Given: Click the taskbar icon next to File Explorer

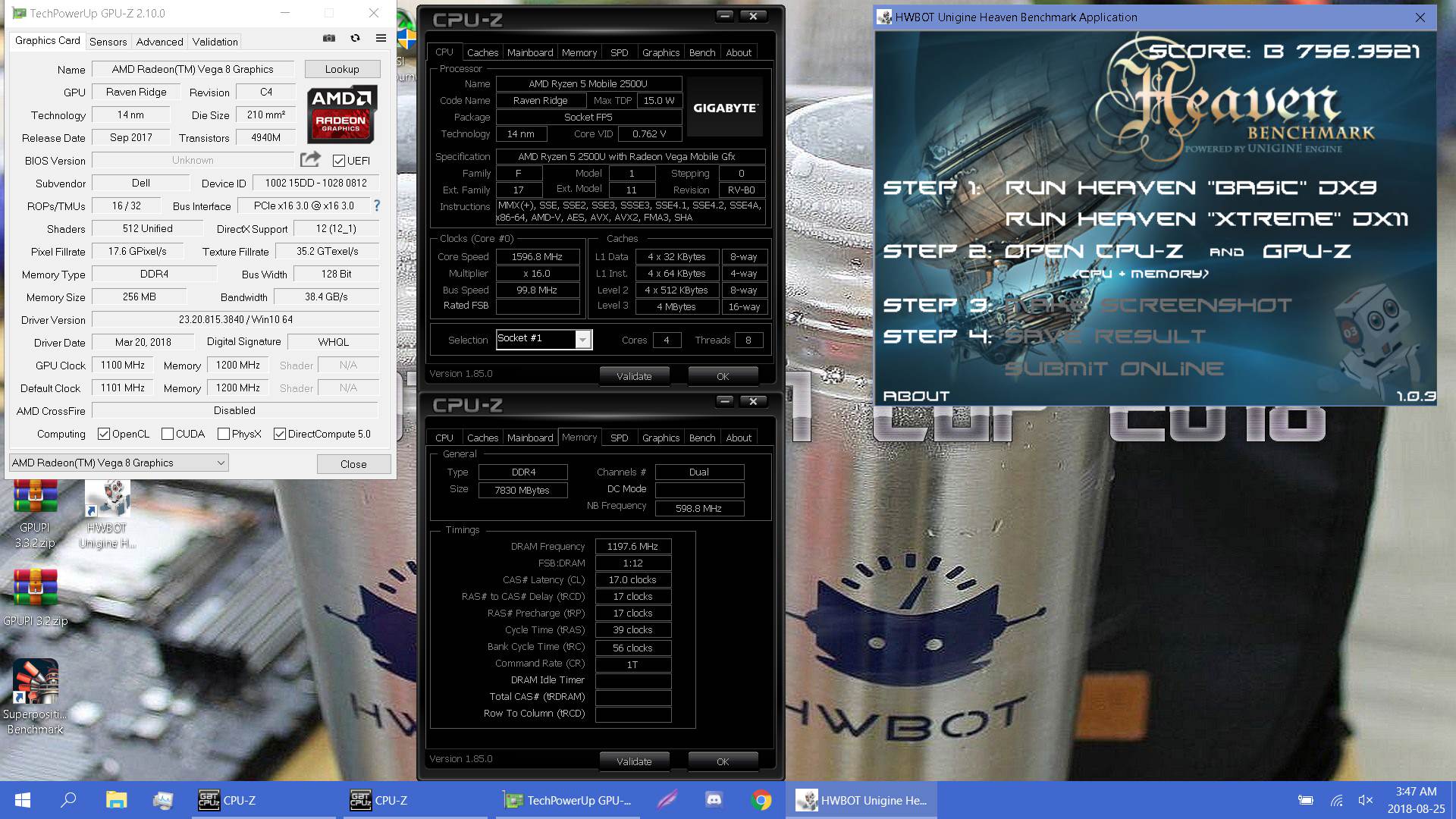Looking at the screenshot, I should 162,800.
